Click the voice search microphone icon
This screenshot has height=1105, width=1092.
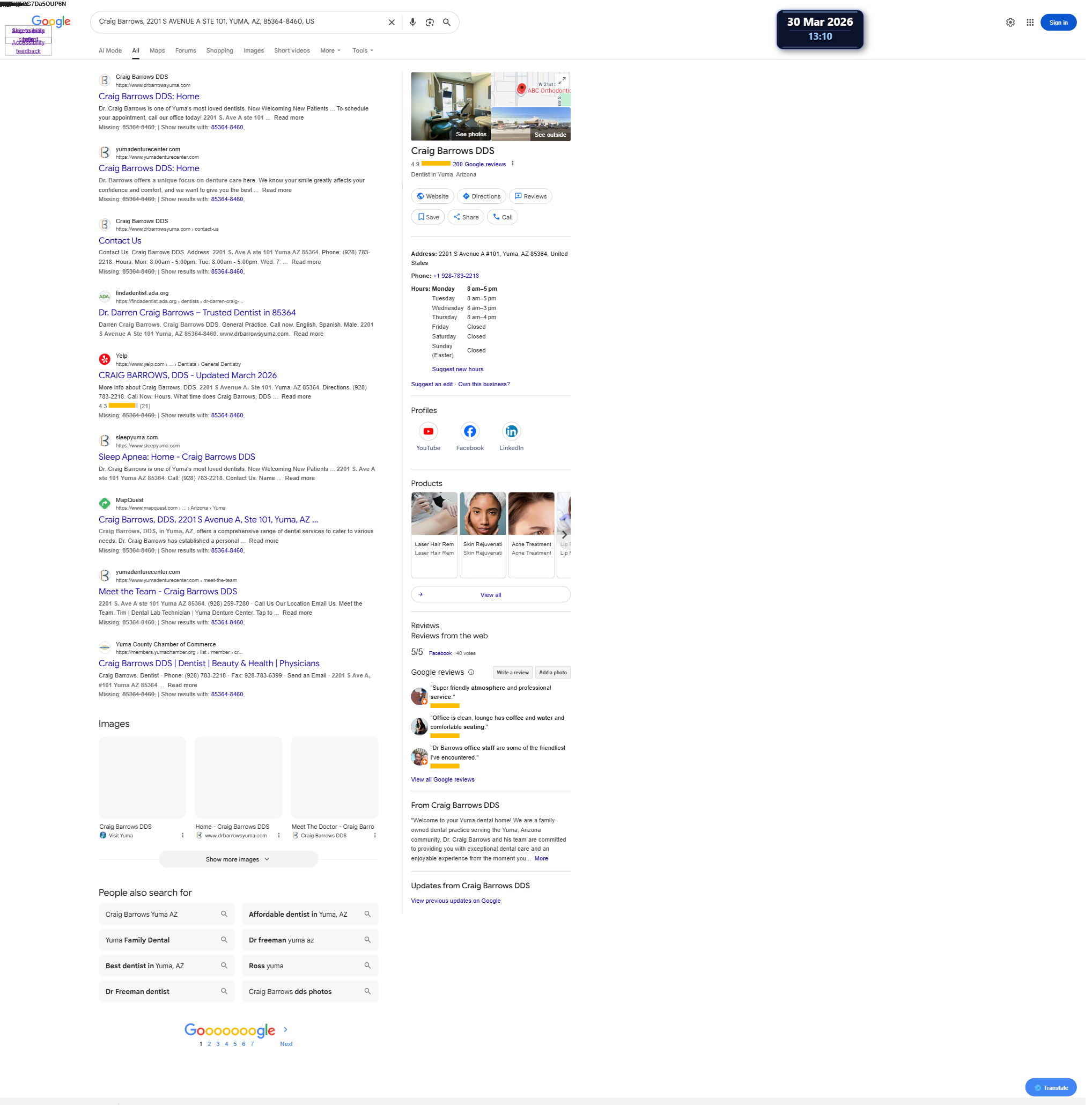click(x=412, y=23)
